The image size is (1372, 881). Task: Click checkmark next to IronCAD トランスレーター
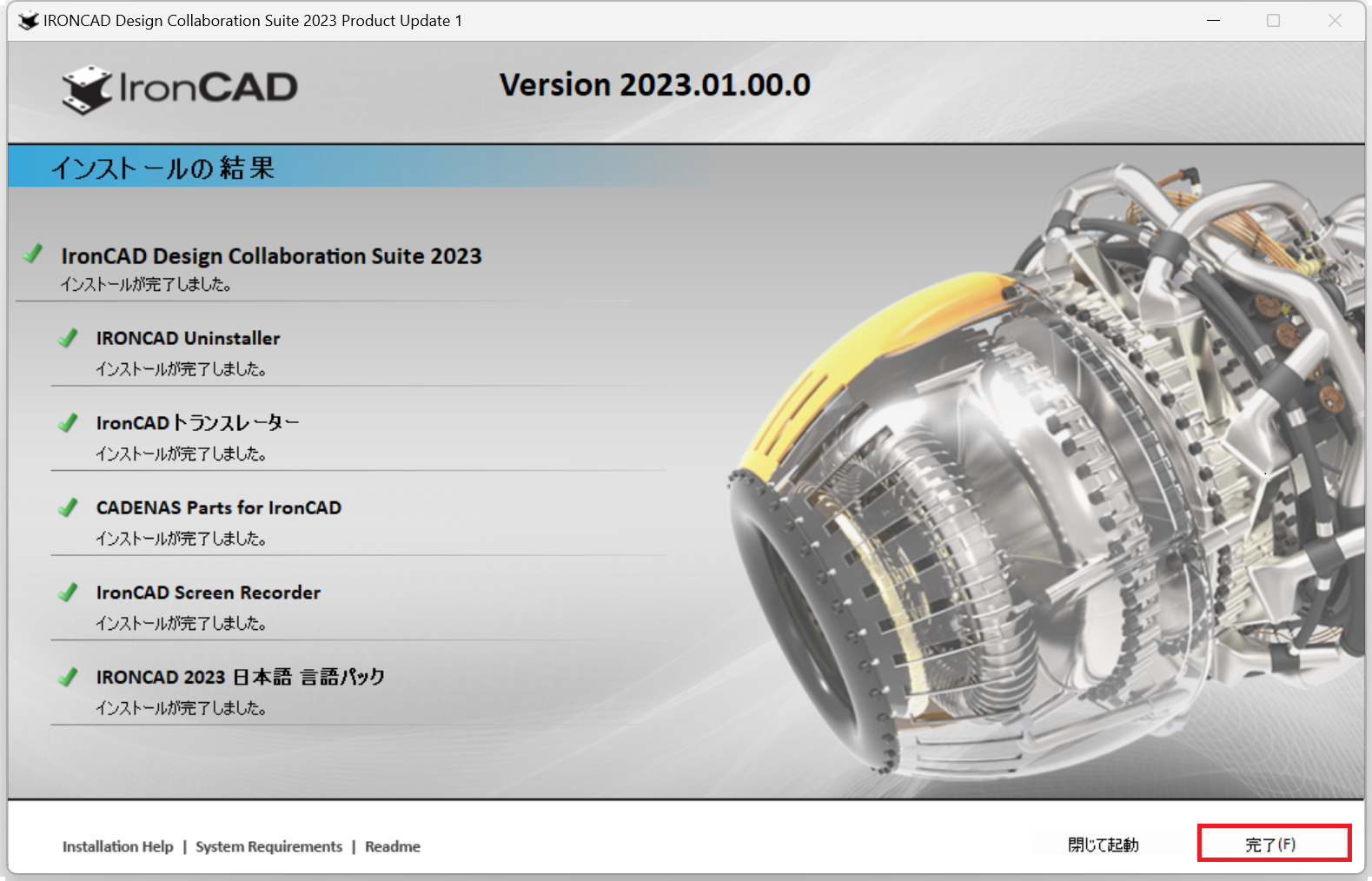pyautogui.click(x=68, y=423)
